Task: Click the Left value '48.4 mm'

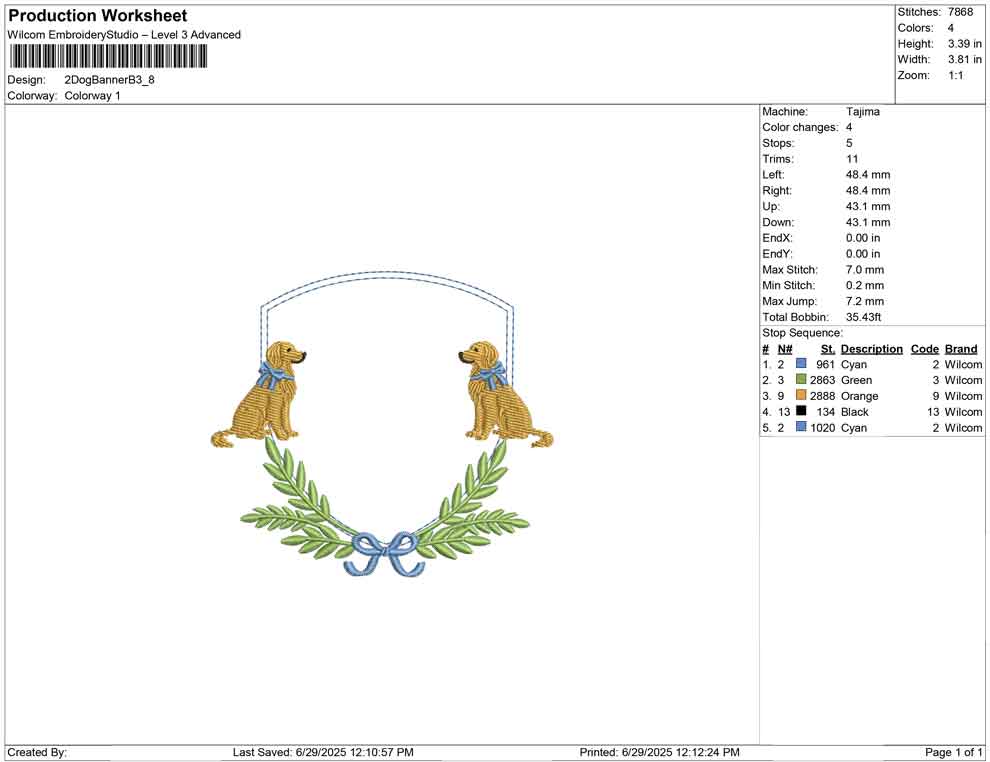Action: [x=868, y=174]
